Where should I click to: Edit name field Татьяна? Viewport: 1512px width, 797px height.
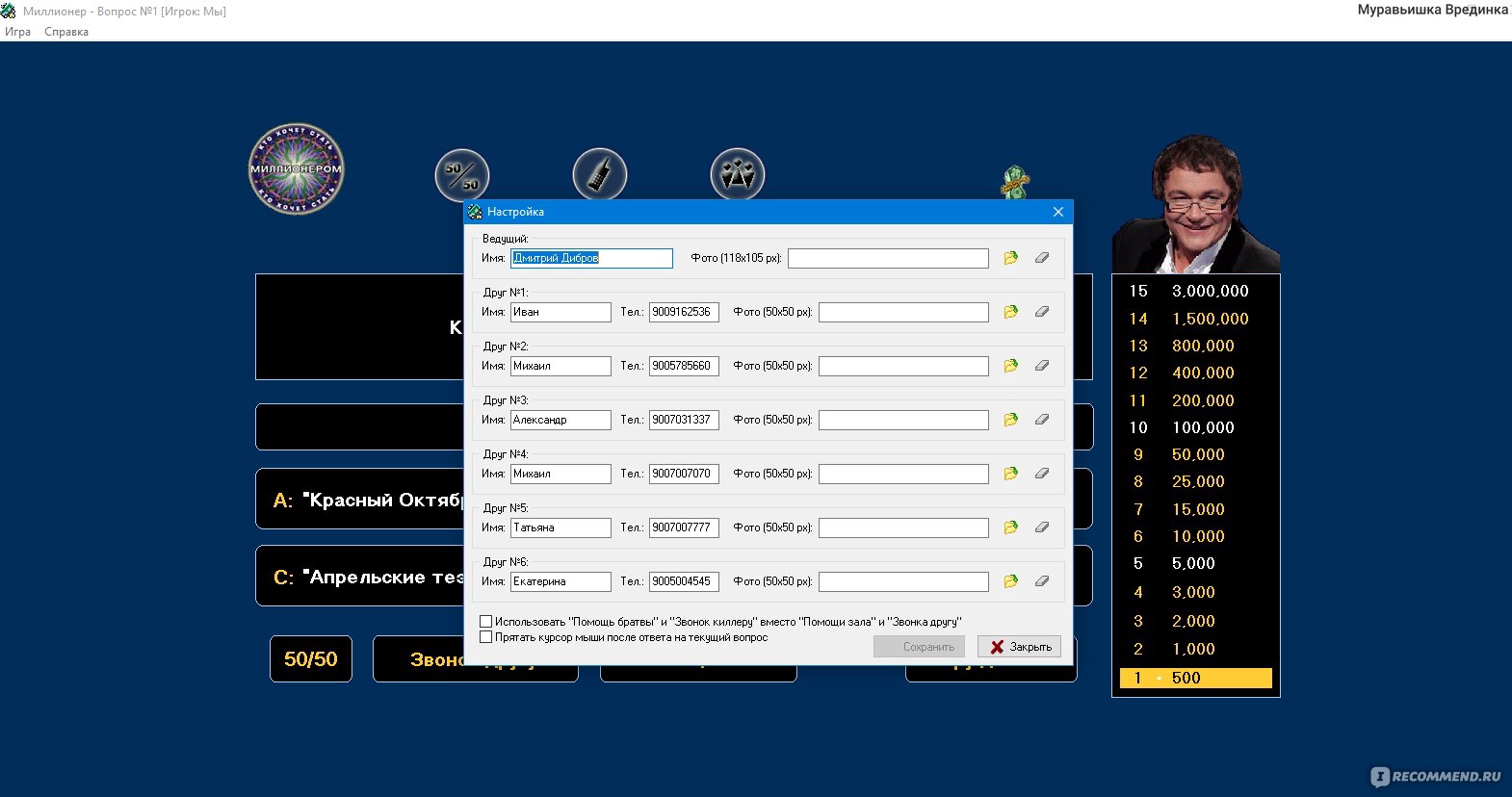pyautogui.click(x=560, y=527)
